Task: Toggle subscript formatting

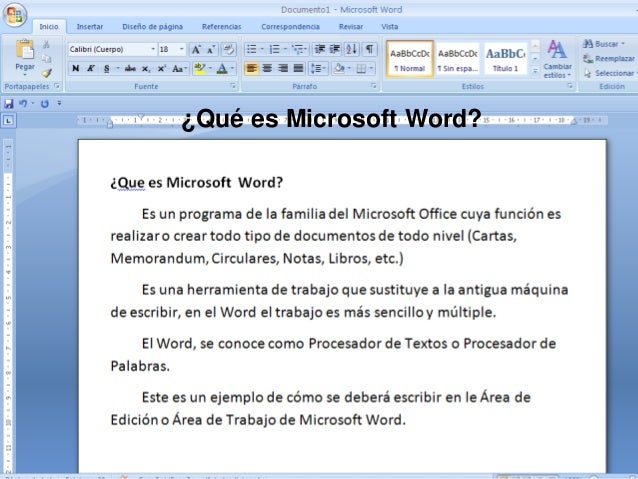Action: coord(146,68)
